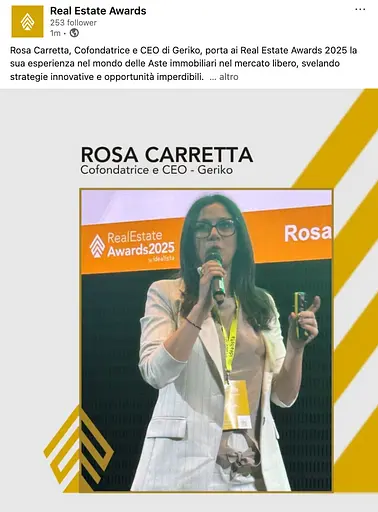
Task: Click the globe public visibility icon
Action: pyautogui.click(x=74, y=33)
